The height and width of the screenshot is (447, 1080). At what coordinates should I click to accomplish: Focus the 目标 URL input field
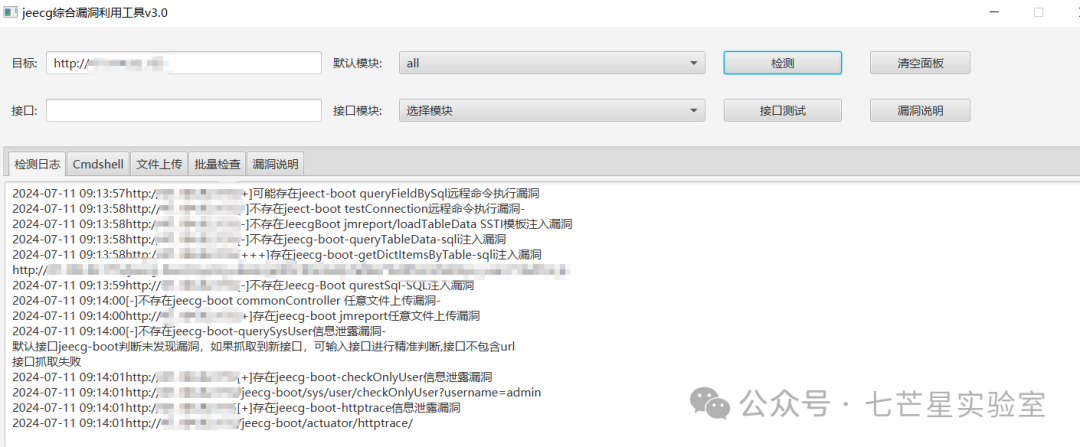click(184, 63)
